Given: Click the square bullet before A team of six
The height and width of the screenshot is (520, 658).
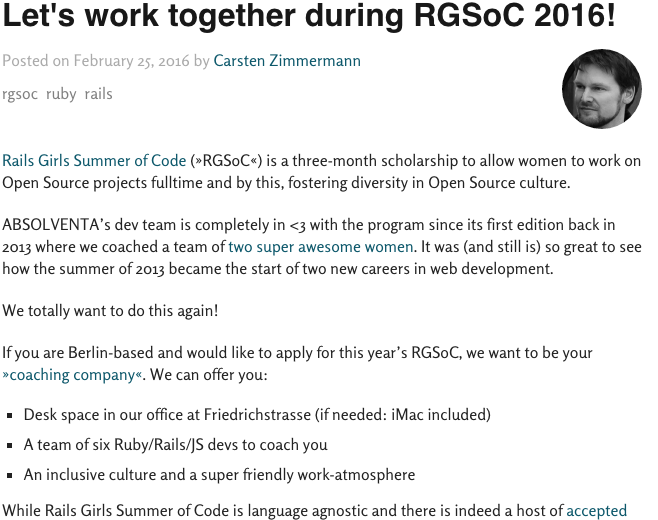Looking at the screenshot, I should pyautogui.click(x=10, y=446).
